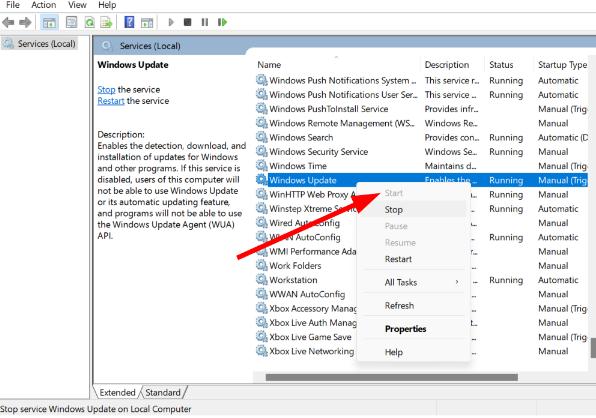Click gear icon of WWAN AutoConfig service

pos(262,294)
